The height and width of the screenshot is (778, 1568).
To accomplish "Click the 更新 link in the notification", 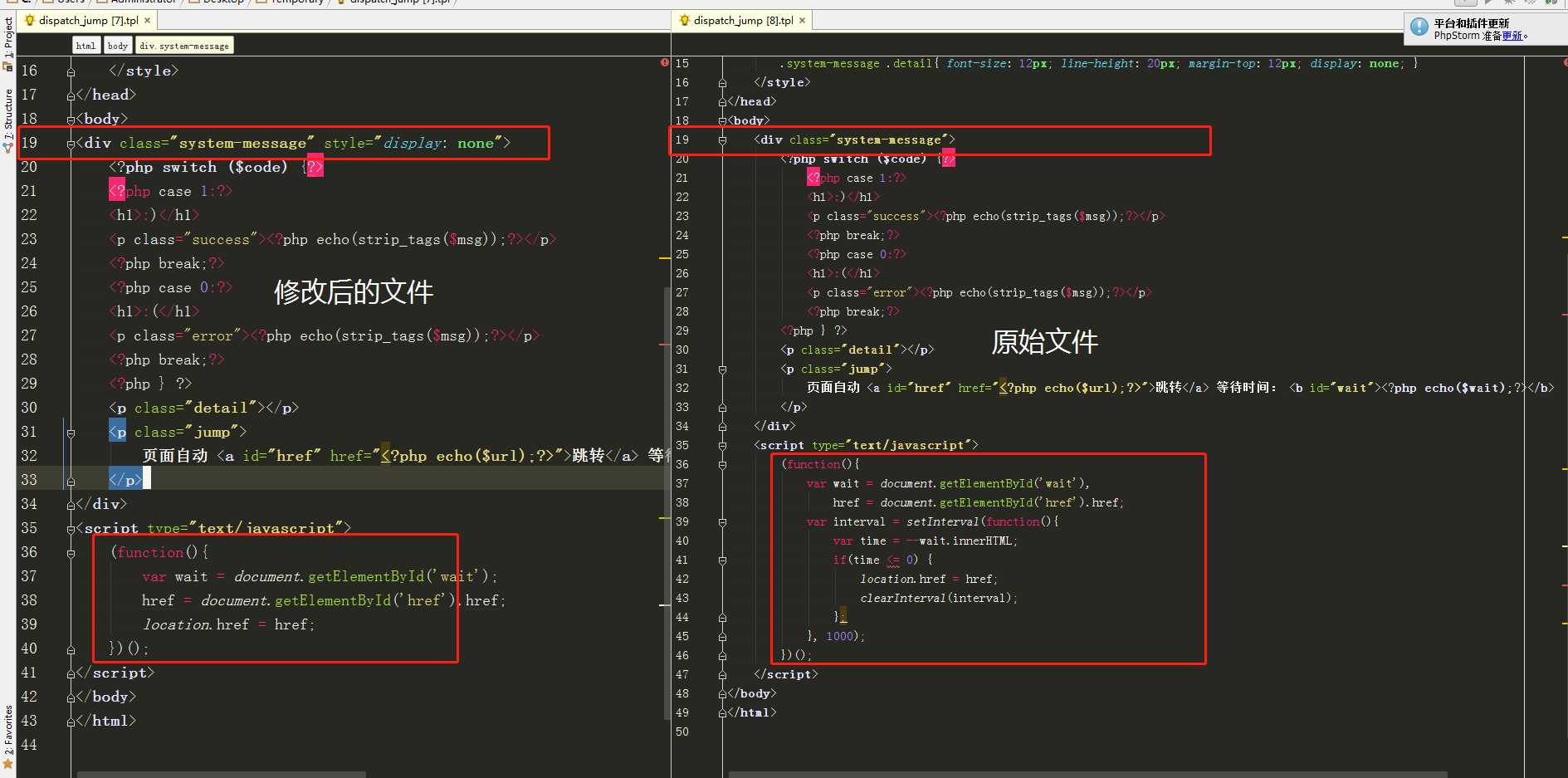I will (x=1512, y=36).
